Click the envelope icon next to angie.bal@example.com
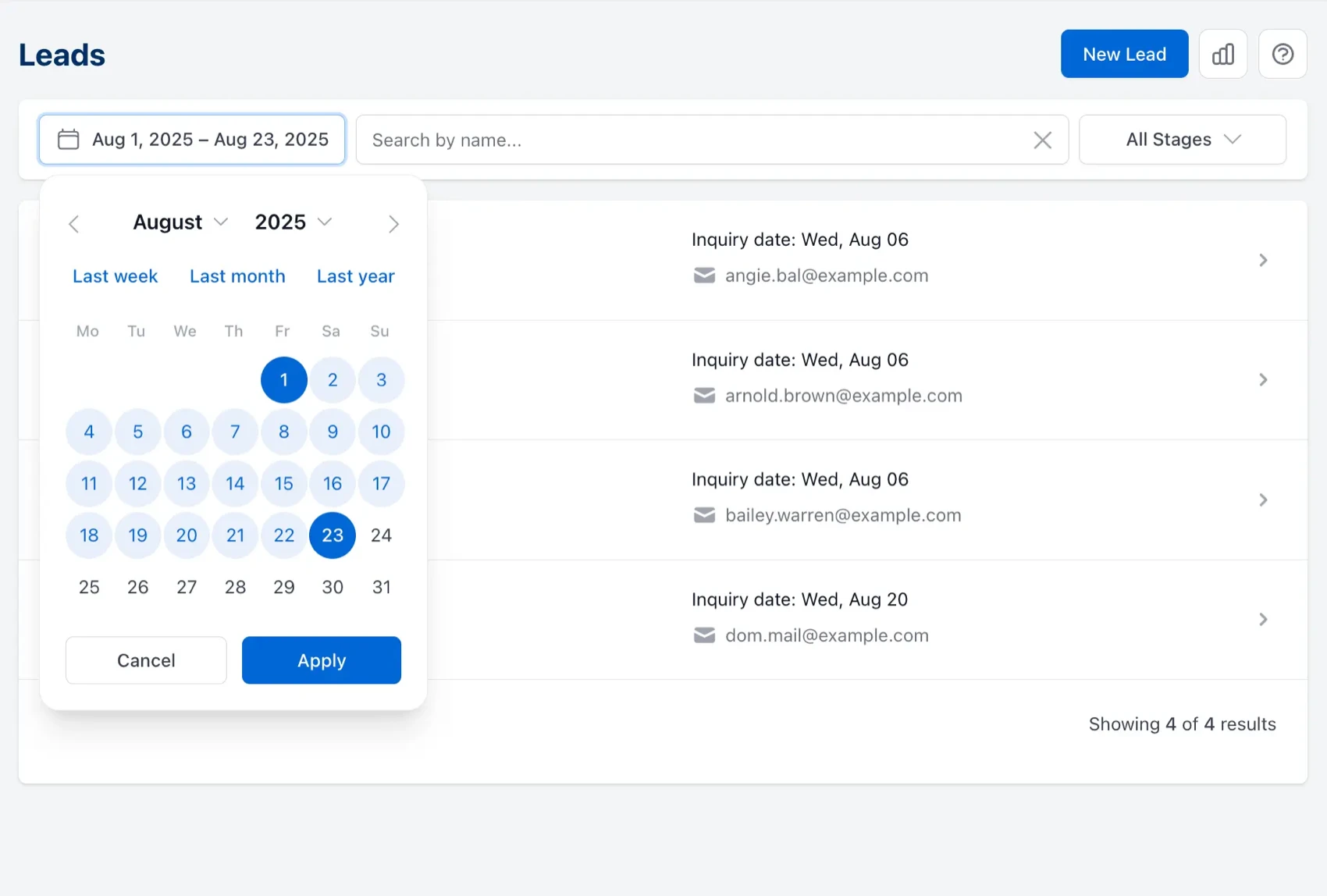 (x=704, y=276)
